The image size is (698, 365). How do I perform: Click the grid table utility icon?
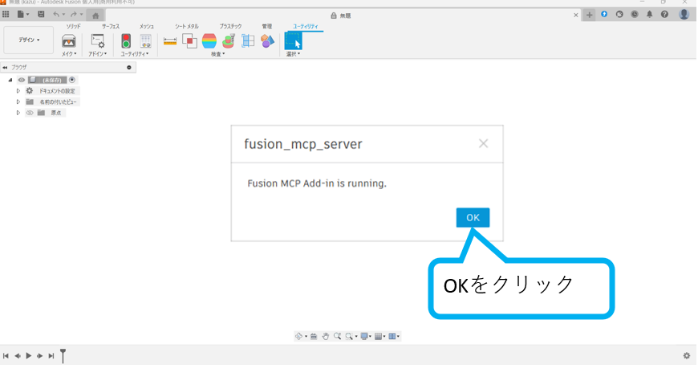pyautogui.click(x=146, y=41)
